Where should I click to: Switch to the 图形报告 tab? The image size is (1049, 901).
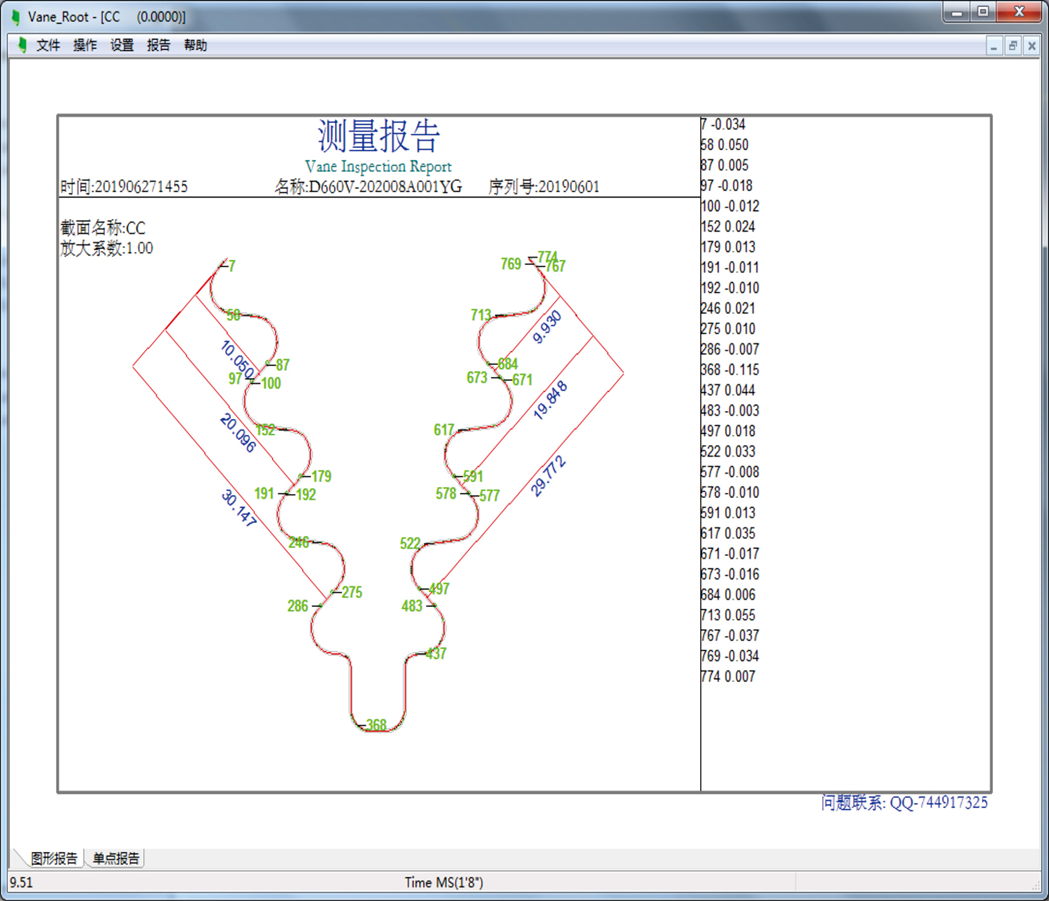(x=54, y=858)
